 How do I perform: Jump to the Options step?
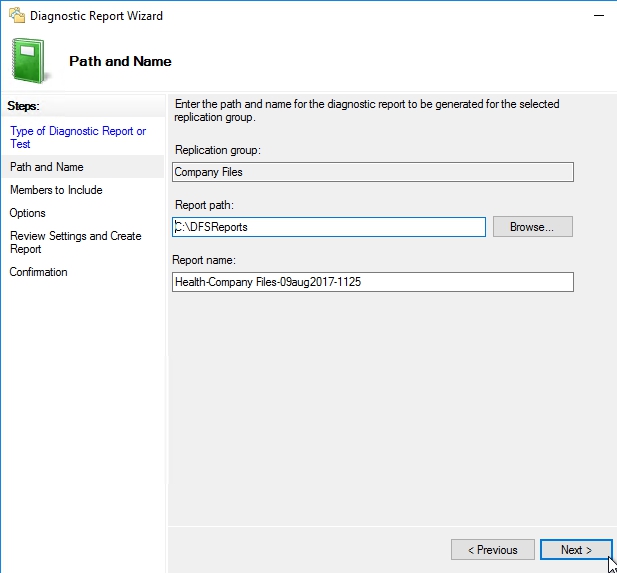click(28, 213)
